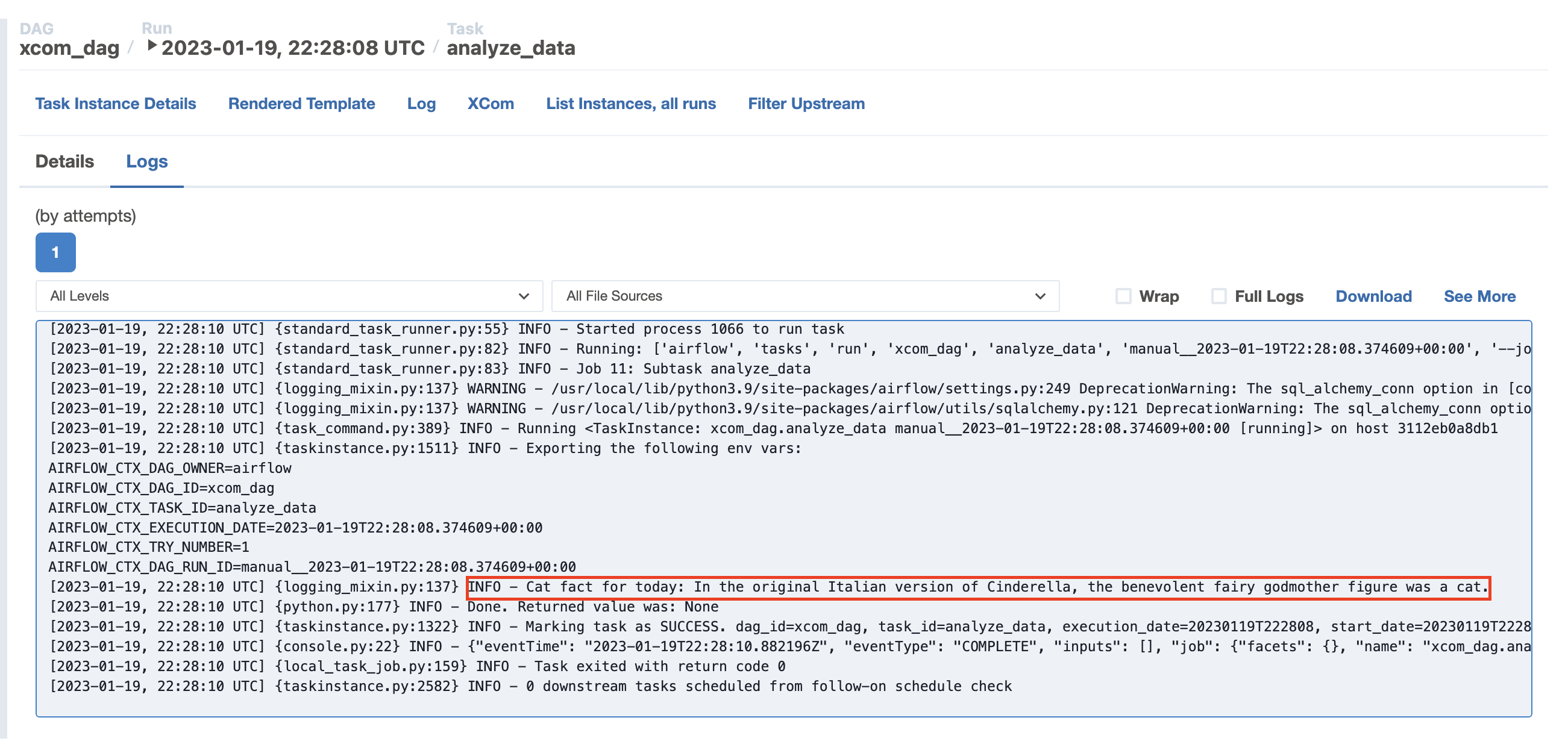Click the All Levels dropdown chevron
The image size is (1568, 741).
(524, 296)
